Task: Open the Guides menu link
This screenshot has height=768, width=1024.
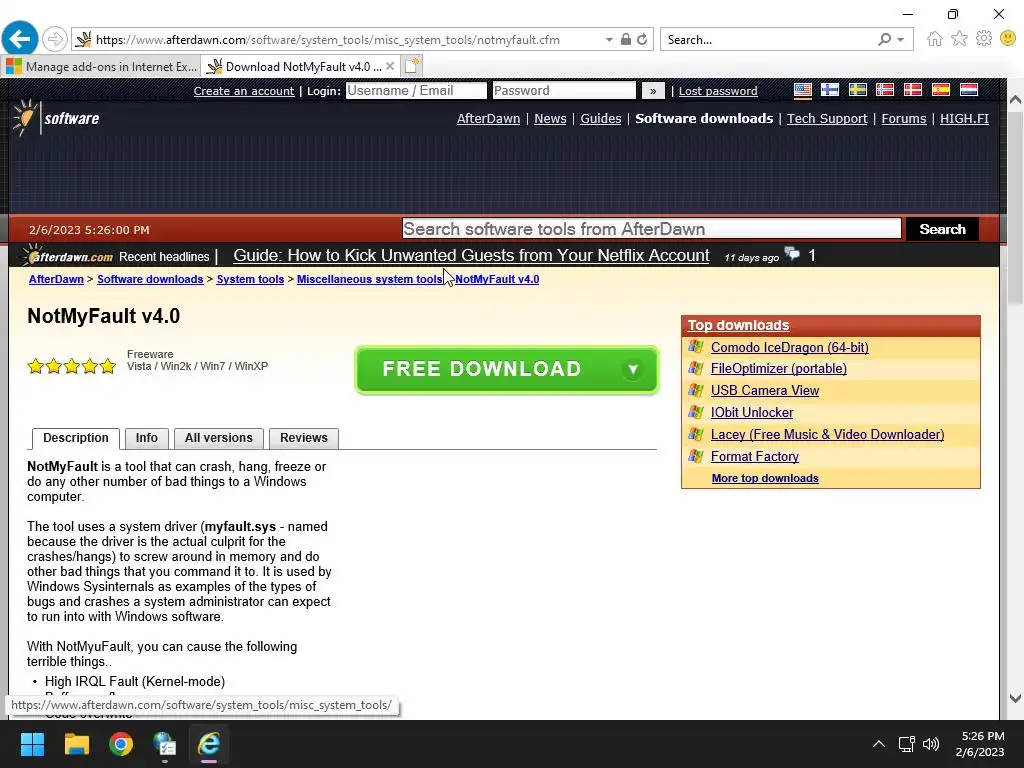Action: (x=600, y=118)
